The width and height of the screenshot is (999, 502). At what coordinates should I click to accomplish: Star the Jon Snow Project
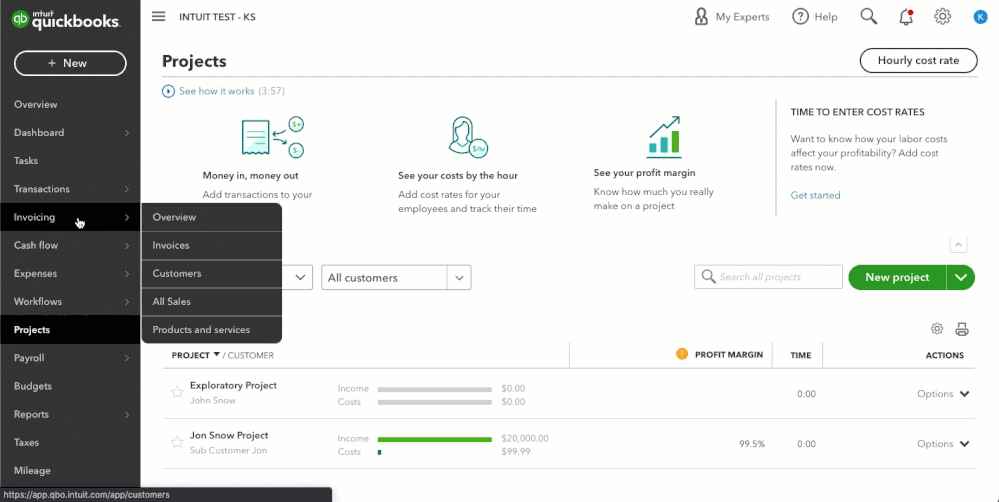[x=177, y=442]
